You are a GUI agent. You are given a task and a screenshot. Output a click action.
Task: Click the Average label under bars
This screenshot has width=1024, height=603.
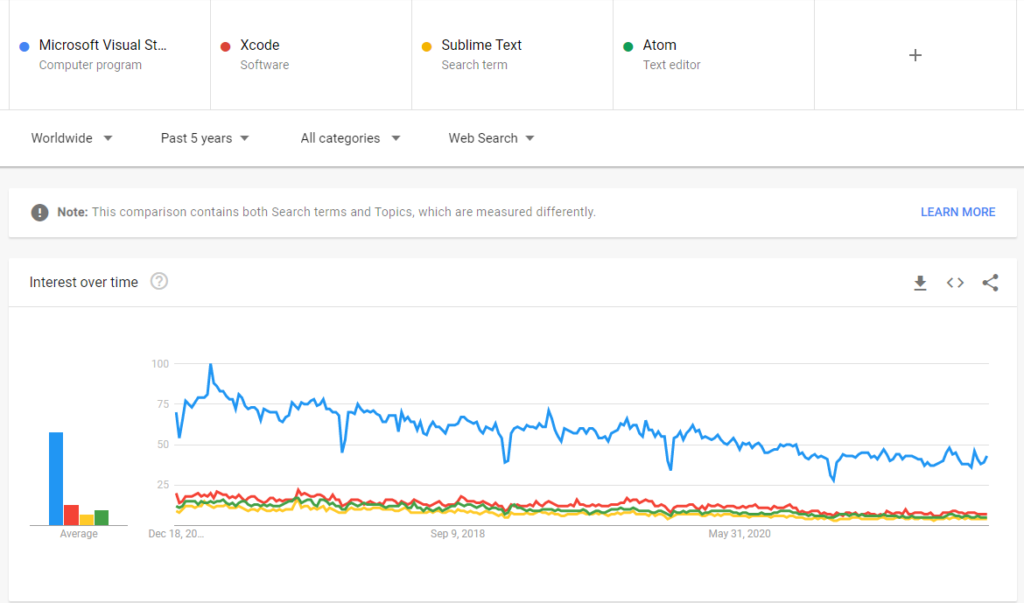[x=78, y=534]
